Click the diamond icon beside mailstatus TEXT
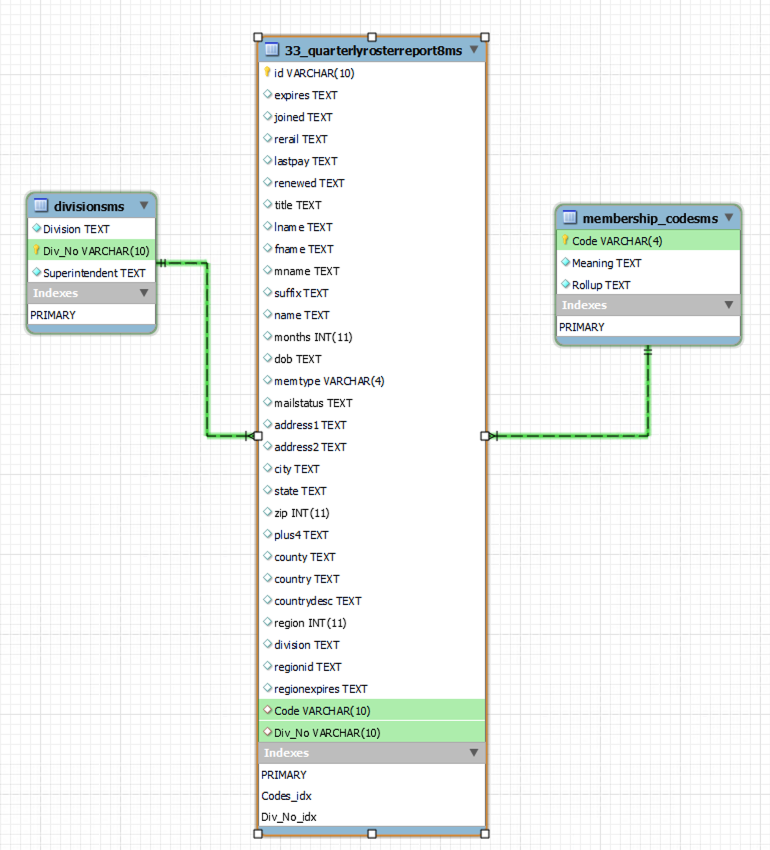Viewport: 770px width, 850px height. click(267, 402)
